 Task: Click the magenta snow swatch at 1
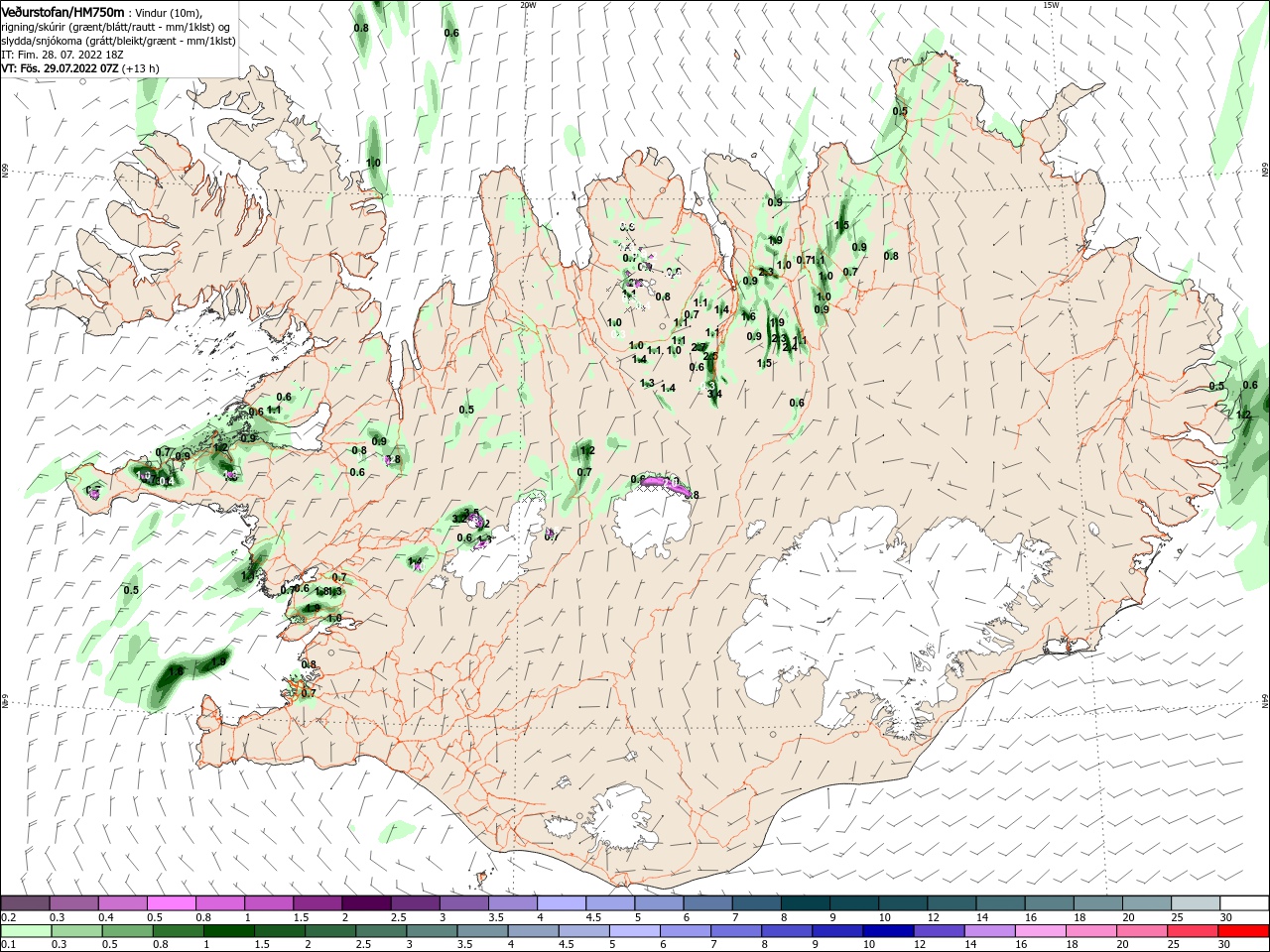coord(269,903)
